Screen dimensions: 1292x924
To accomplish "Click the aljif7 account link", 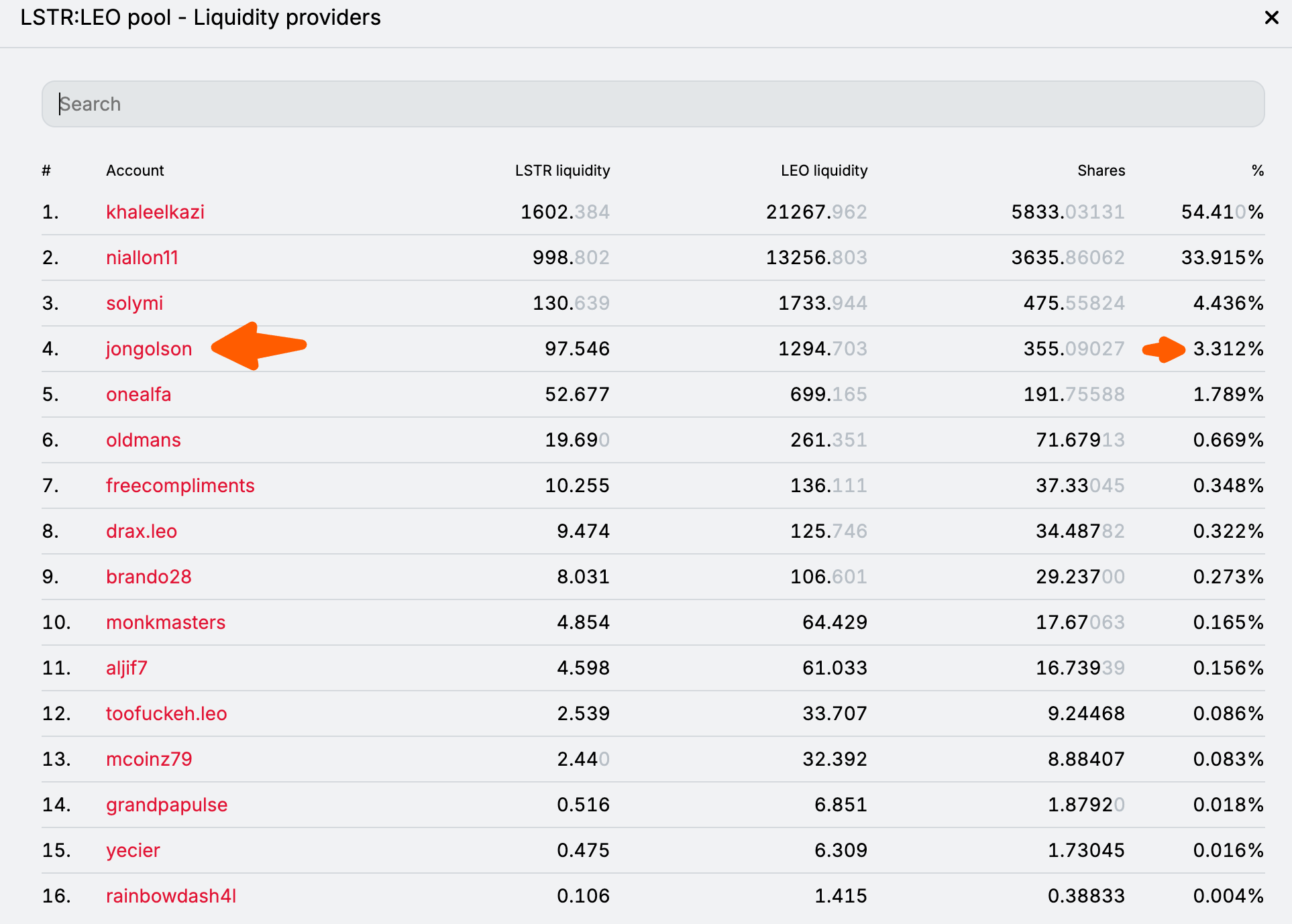I will pos(127,668).
